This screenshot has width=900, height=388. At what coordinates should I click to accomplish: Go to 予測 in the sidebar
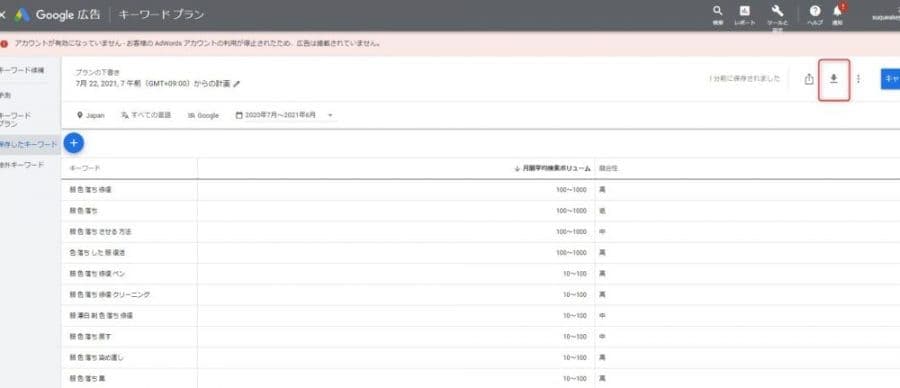(x=5, y=95)
